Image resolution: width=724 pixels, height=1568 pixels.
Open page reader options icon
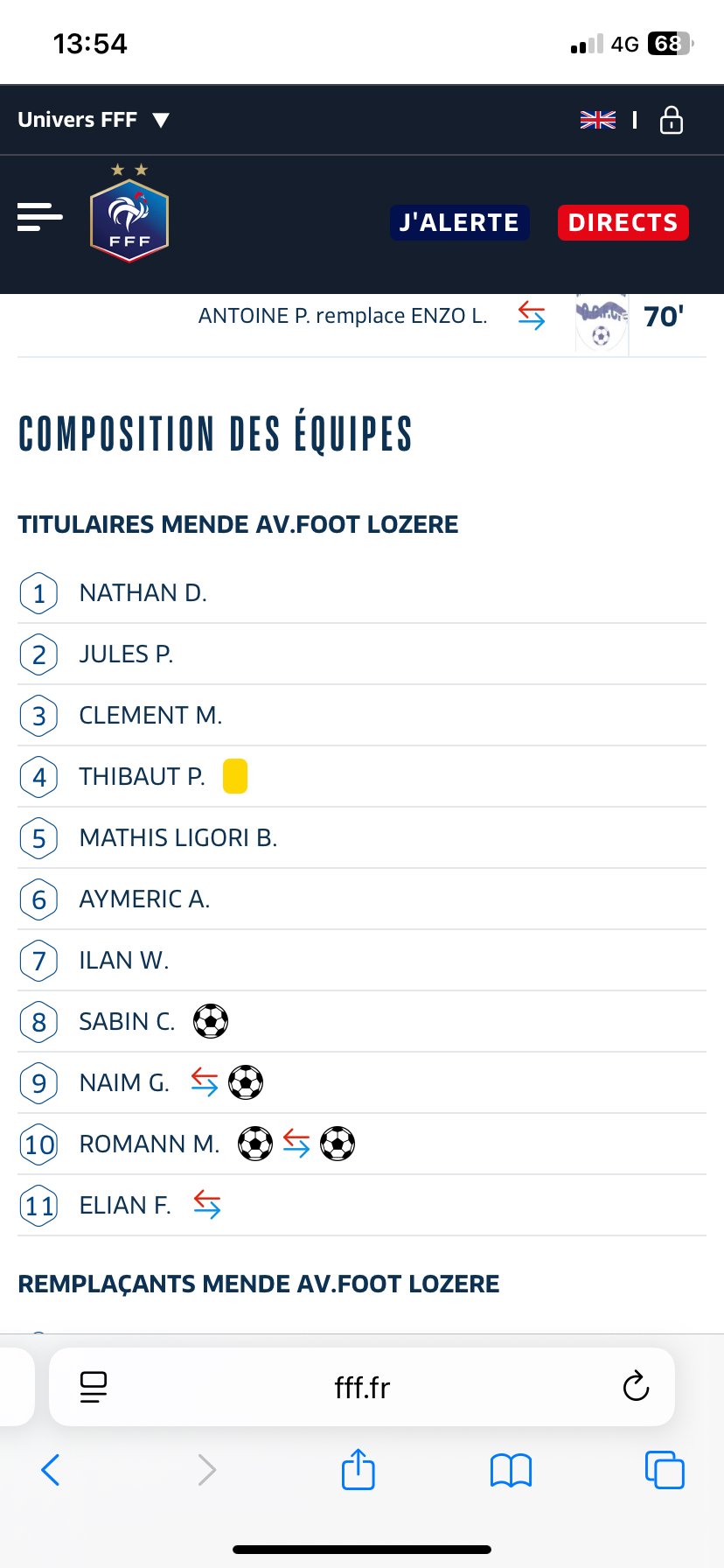tap(94, 1387)
